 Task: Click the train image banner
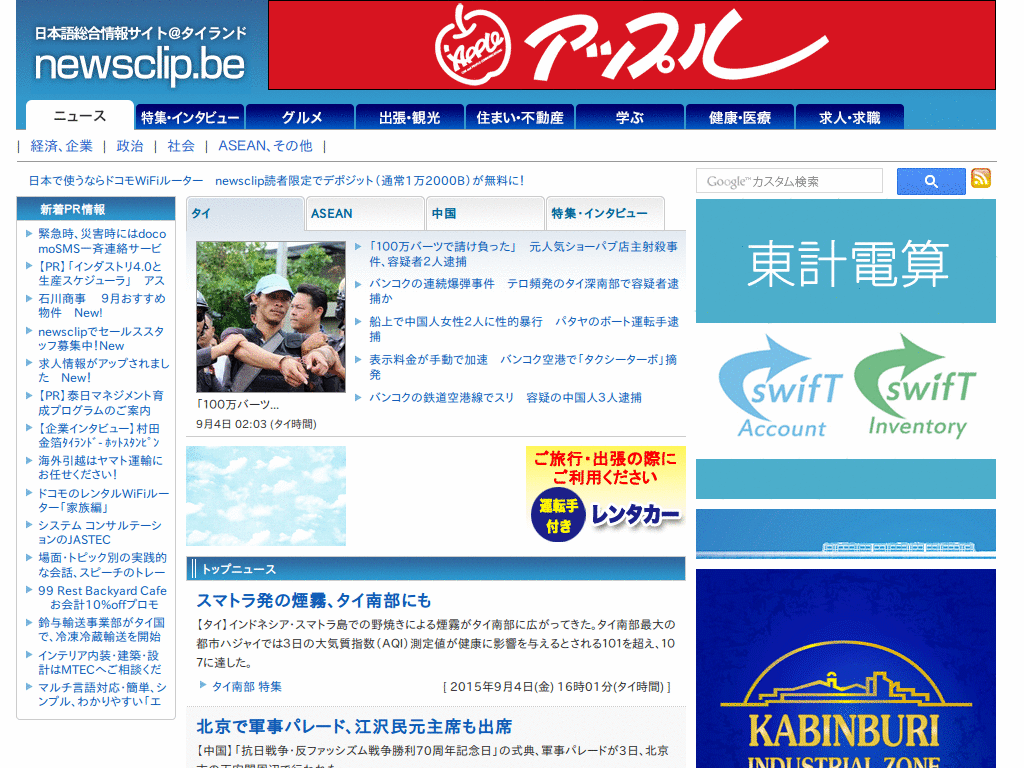846,534
